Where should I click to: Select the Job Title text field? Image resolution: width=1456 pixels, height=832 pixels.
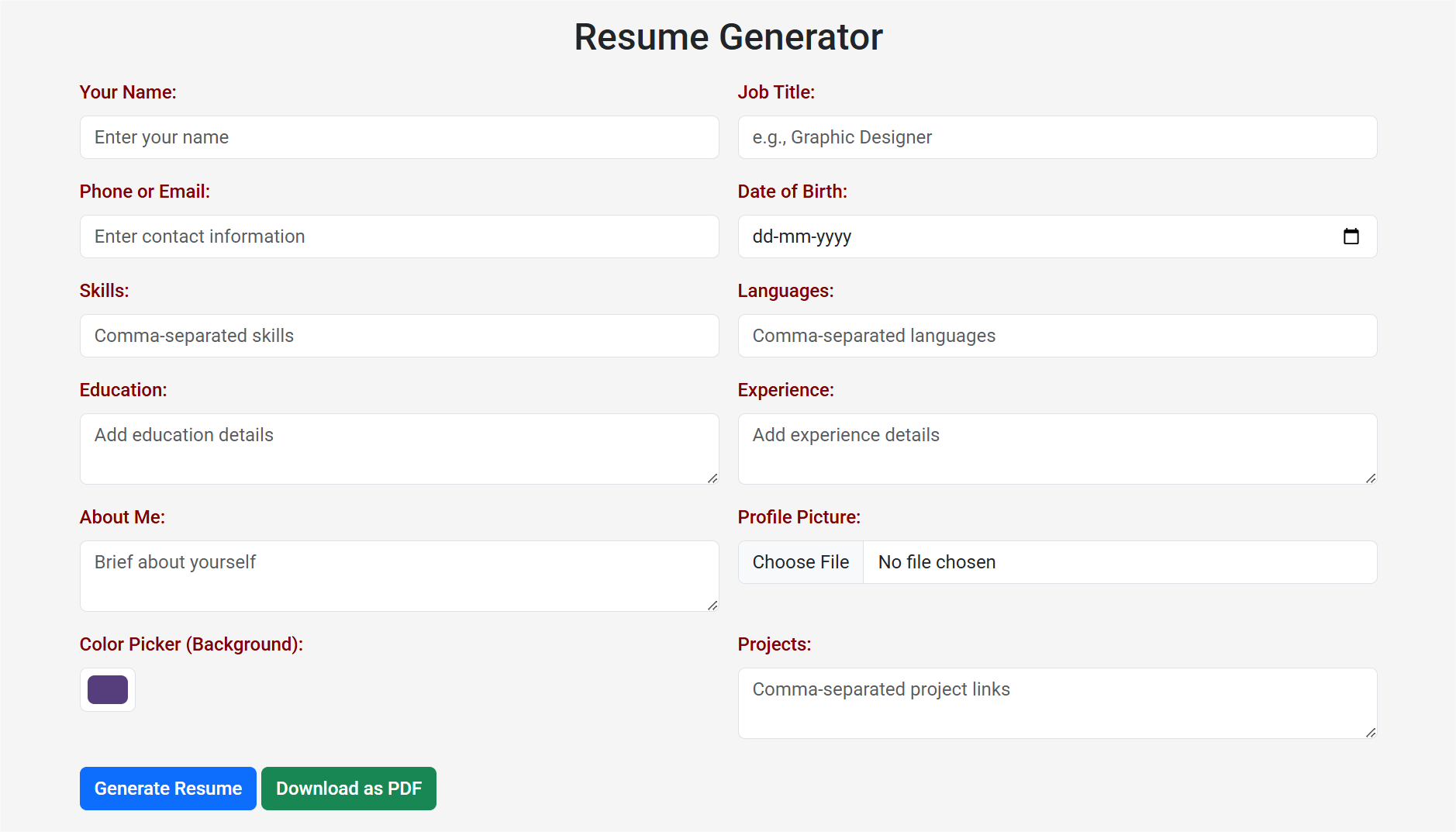[x=1057, y=137]
